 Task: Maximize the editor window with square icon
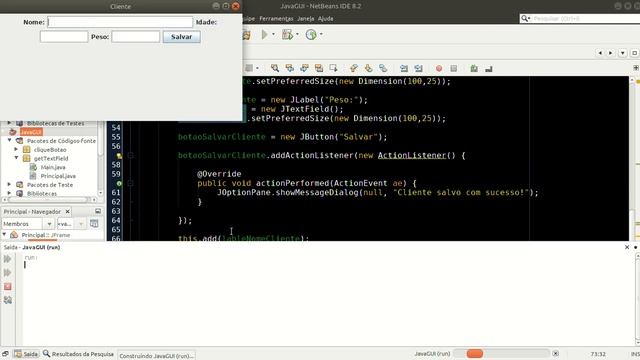pyautogui.click(x=634, y=53)
